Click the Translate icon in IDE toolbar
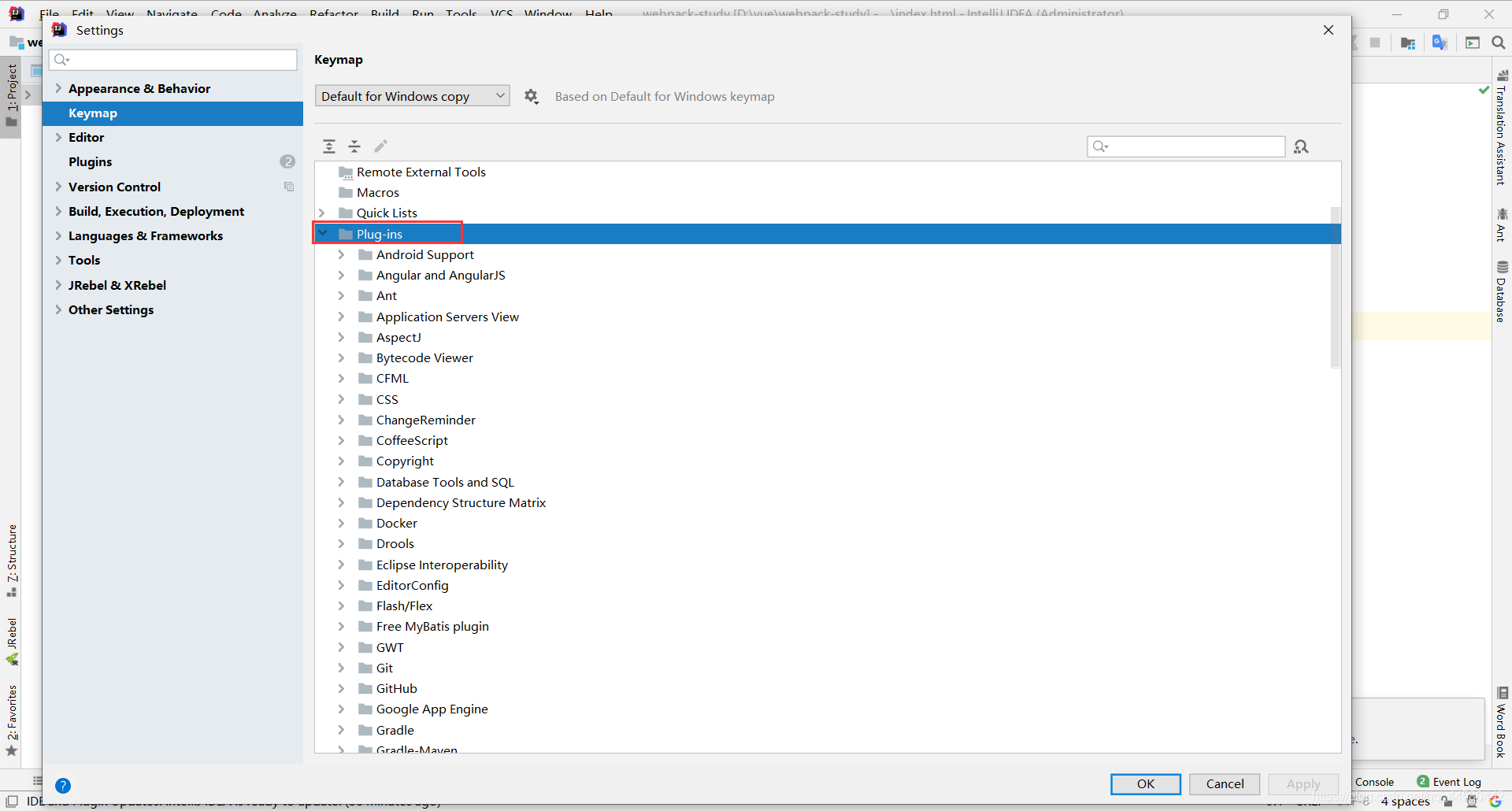1512x811 pixels. [x=1440, y=43]
